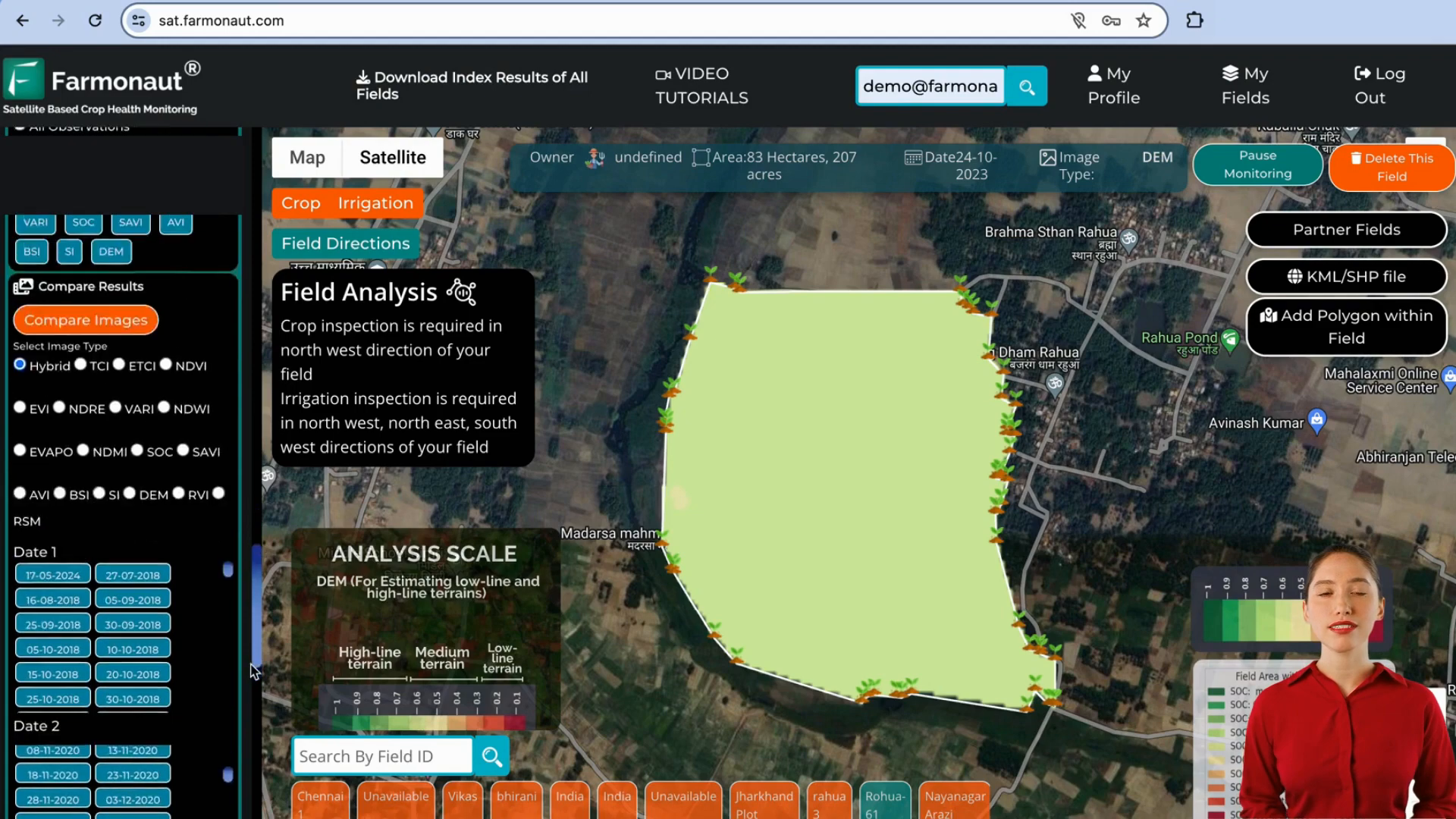The height and width of the screenshot is (819, 1456).
Task: Select NDVI image type radio
Action: click(x=166, y=364)
